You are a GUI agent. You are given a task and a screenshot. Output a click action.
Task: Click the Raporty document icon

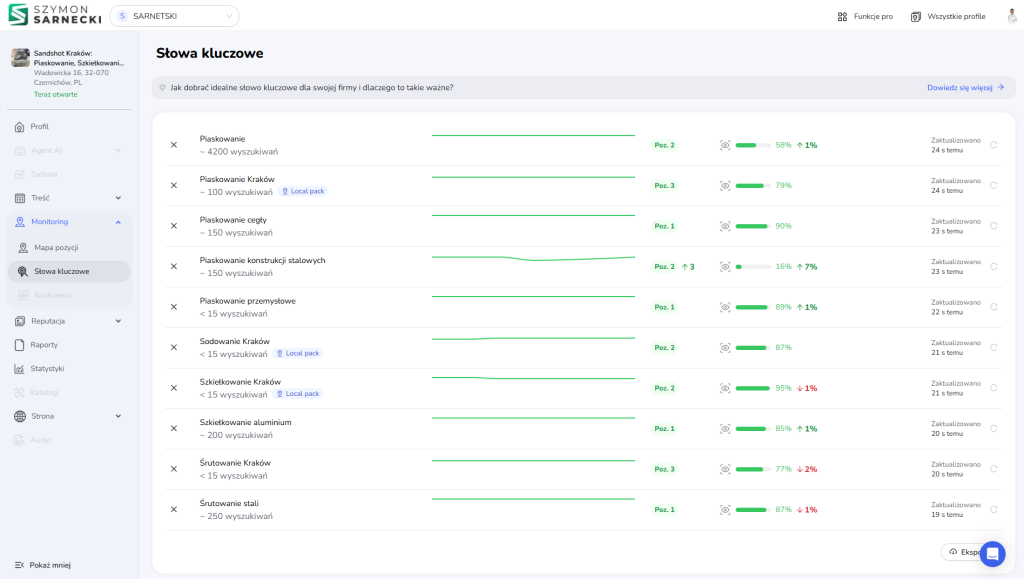pos(20,345)
